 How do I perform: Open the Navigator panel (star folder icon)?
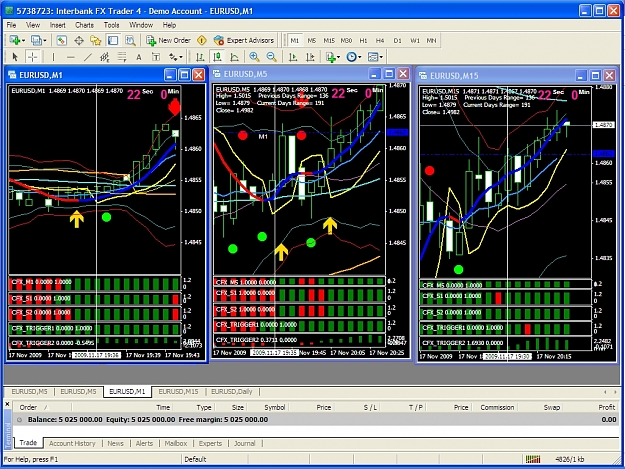point(96,40)
